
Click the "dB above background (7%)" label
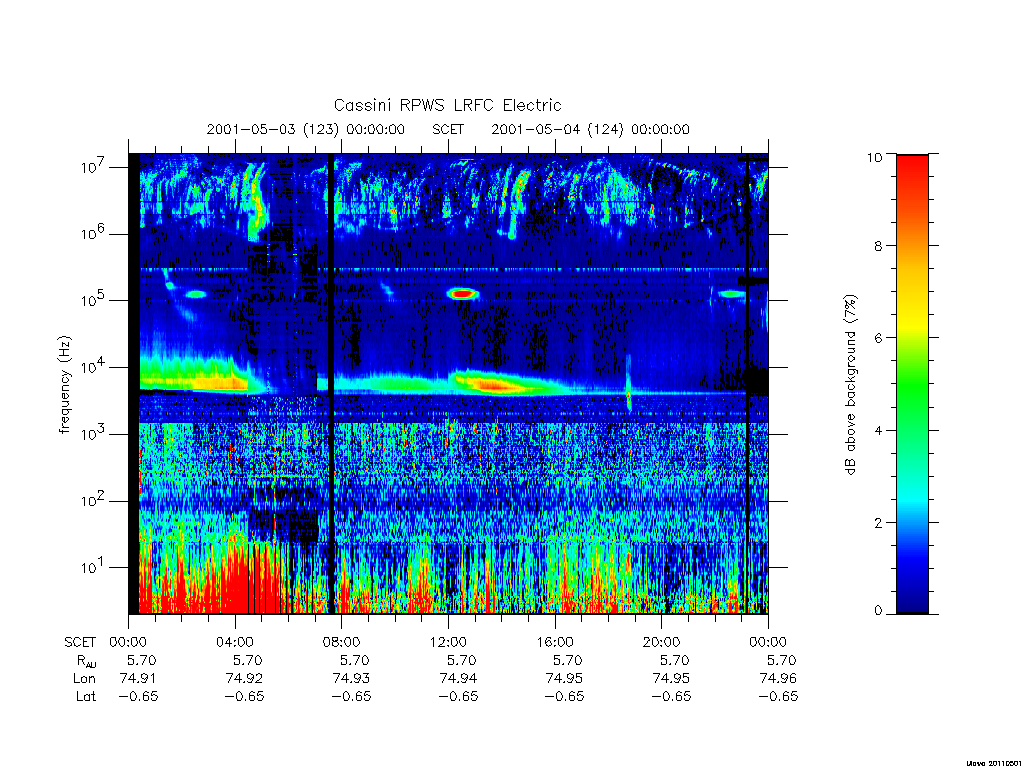(x=850, y=385)
